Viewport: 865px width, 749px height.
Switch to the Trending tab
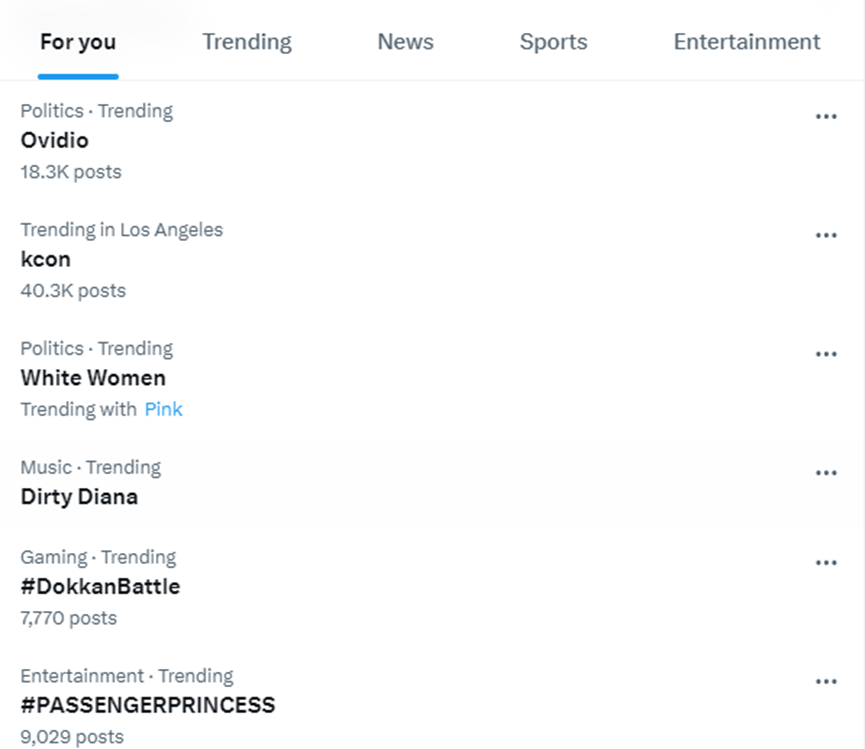(x=247, y=42)
